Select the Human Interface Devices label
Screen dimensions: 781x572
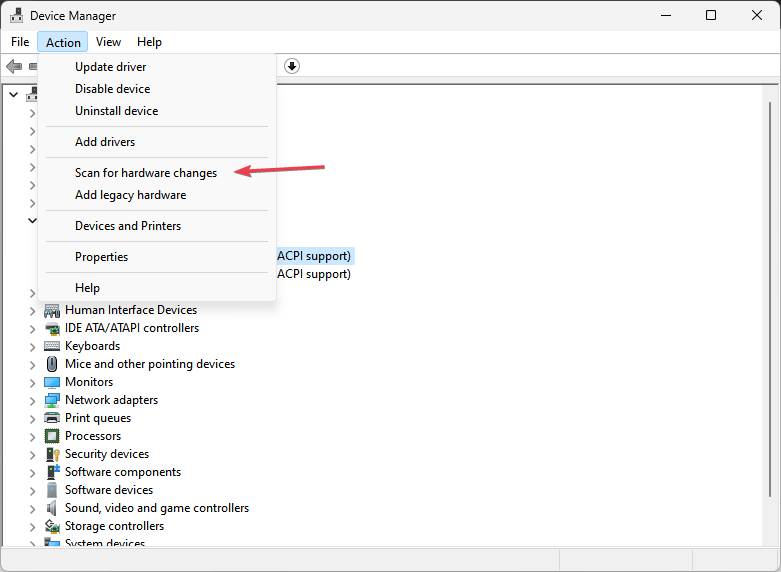(131, 310)
